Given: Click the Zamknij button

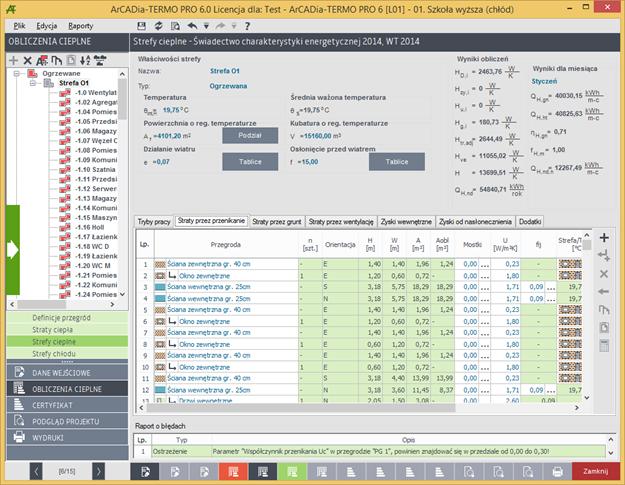Looking at the screenshot, I should 596,471.
